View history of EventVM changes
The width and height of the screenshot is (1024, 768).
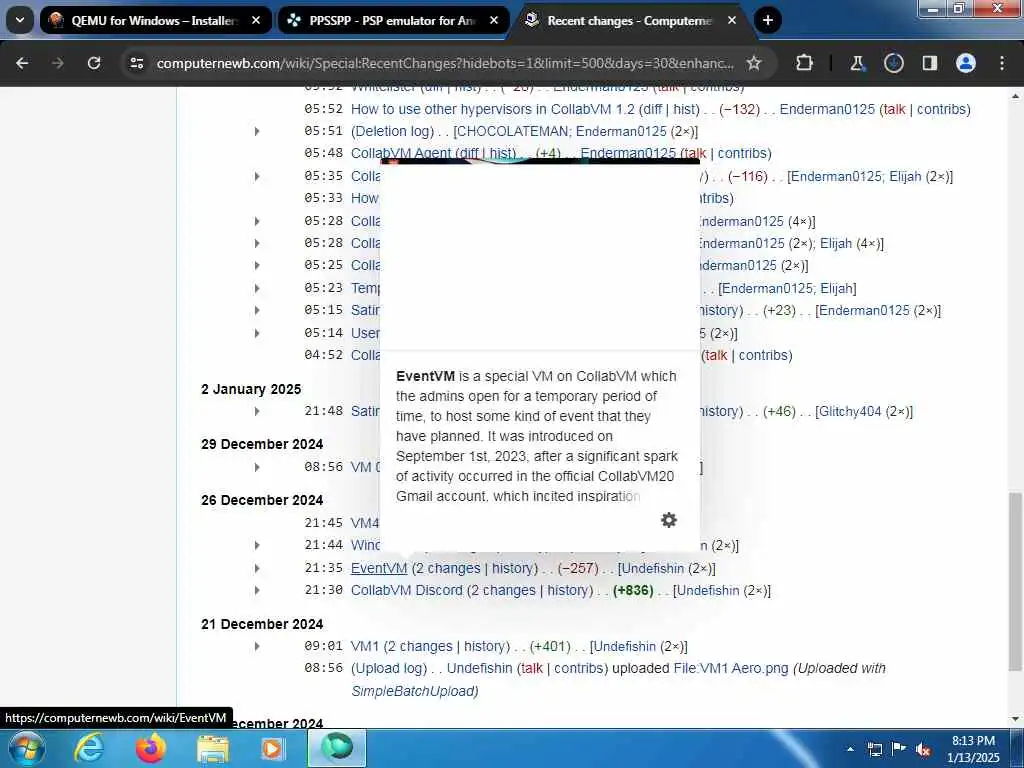click(512, 568)
